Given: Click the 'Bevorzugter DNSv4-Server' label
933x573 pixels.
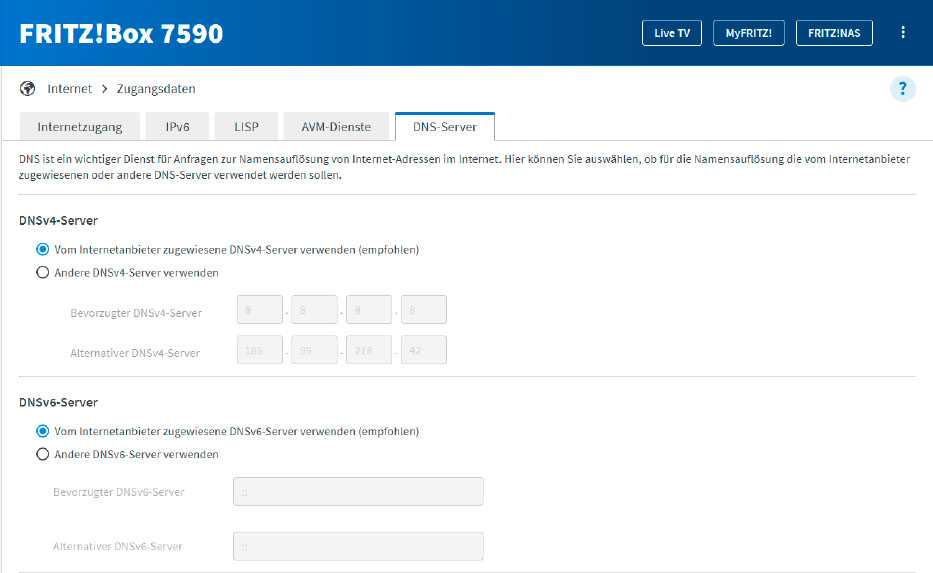Looking at the screenshot, I should coord(136,313).
